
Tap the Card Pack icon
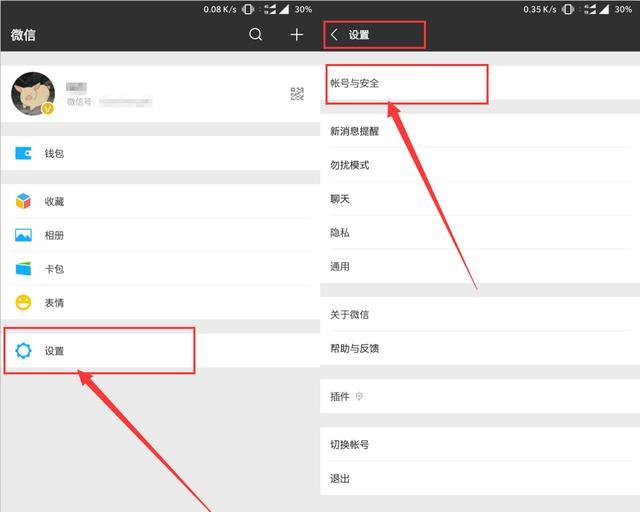[23, 269]
